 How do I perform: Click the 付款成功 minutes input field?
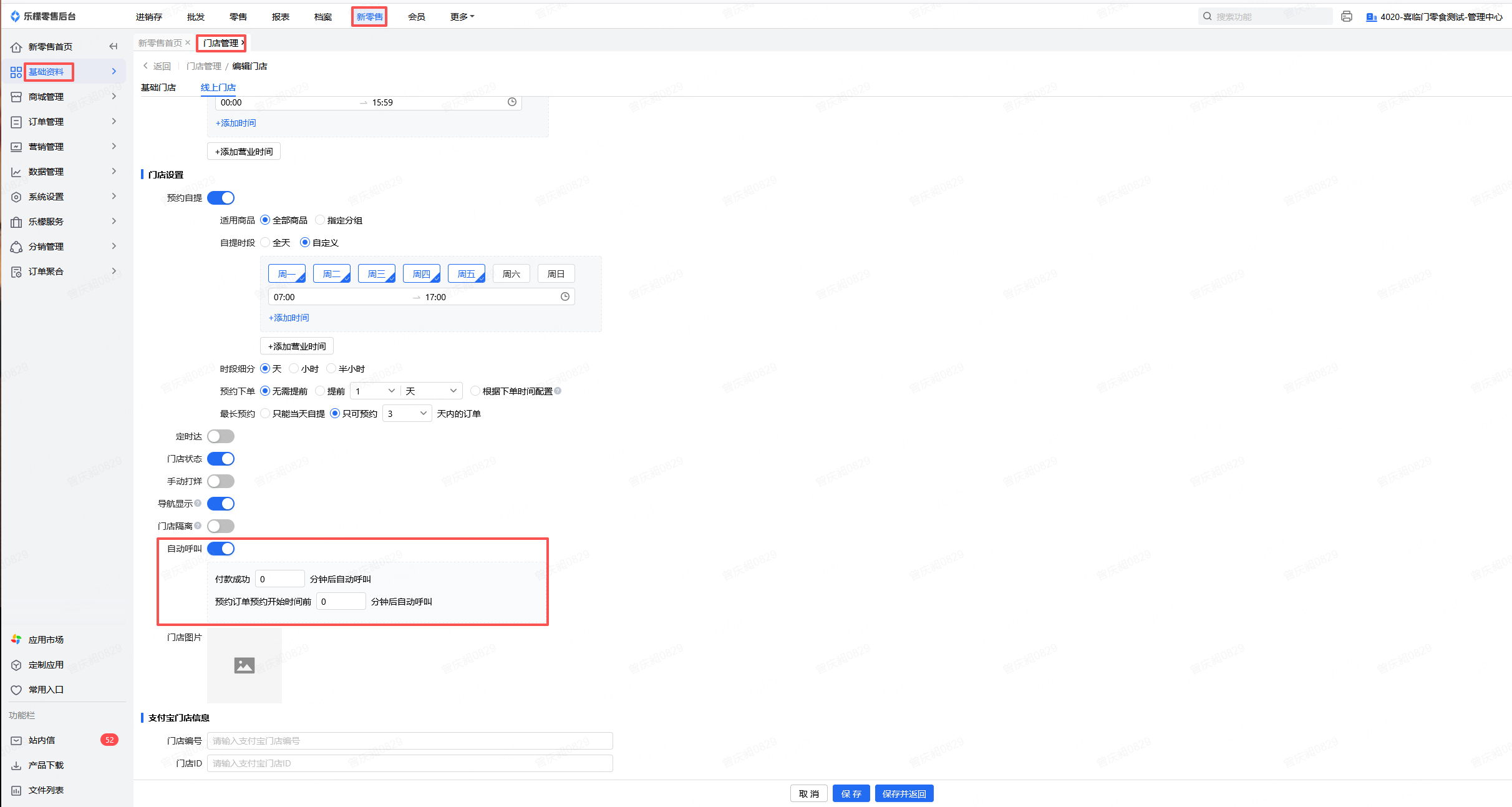(x=279, y=579)
